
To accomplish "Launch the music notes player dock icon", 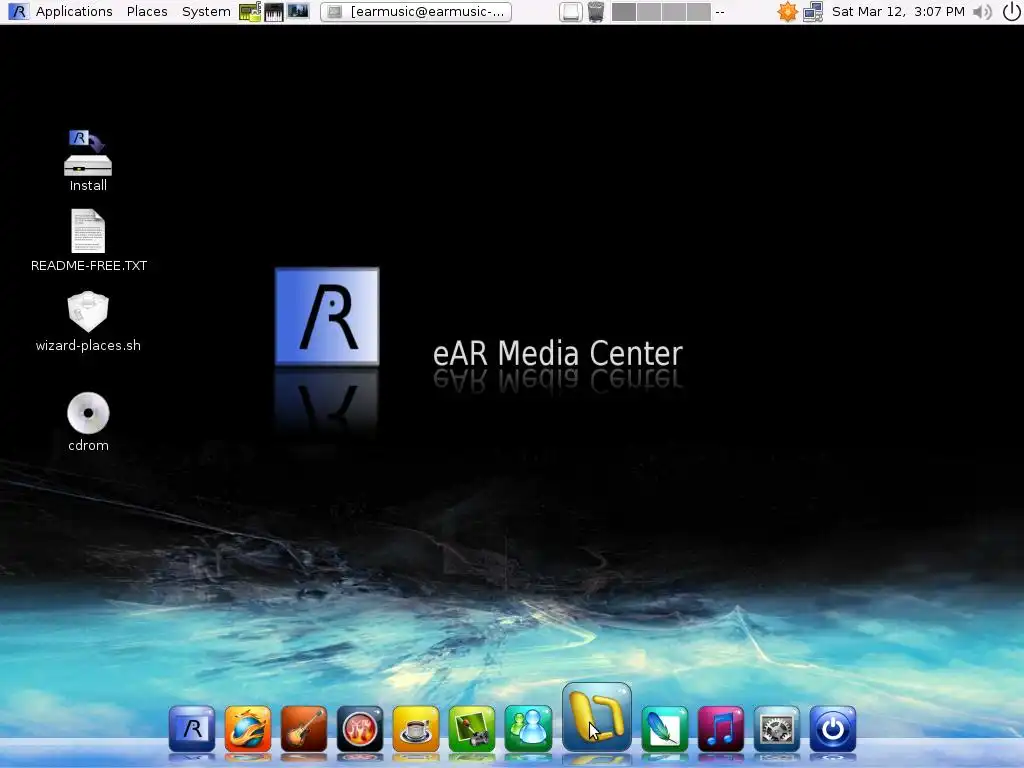I will pos(720,728).
